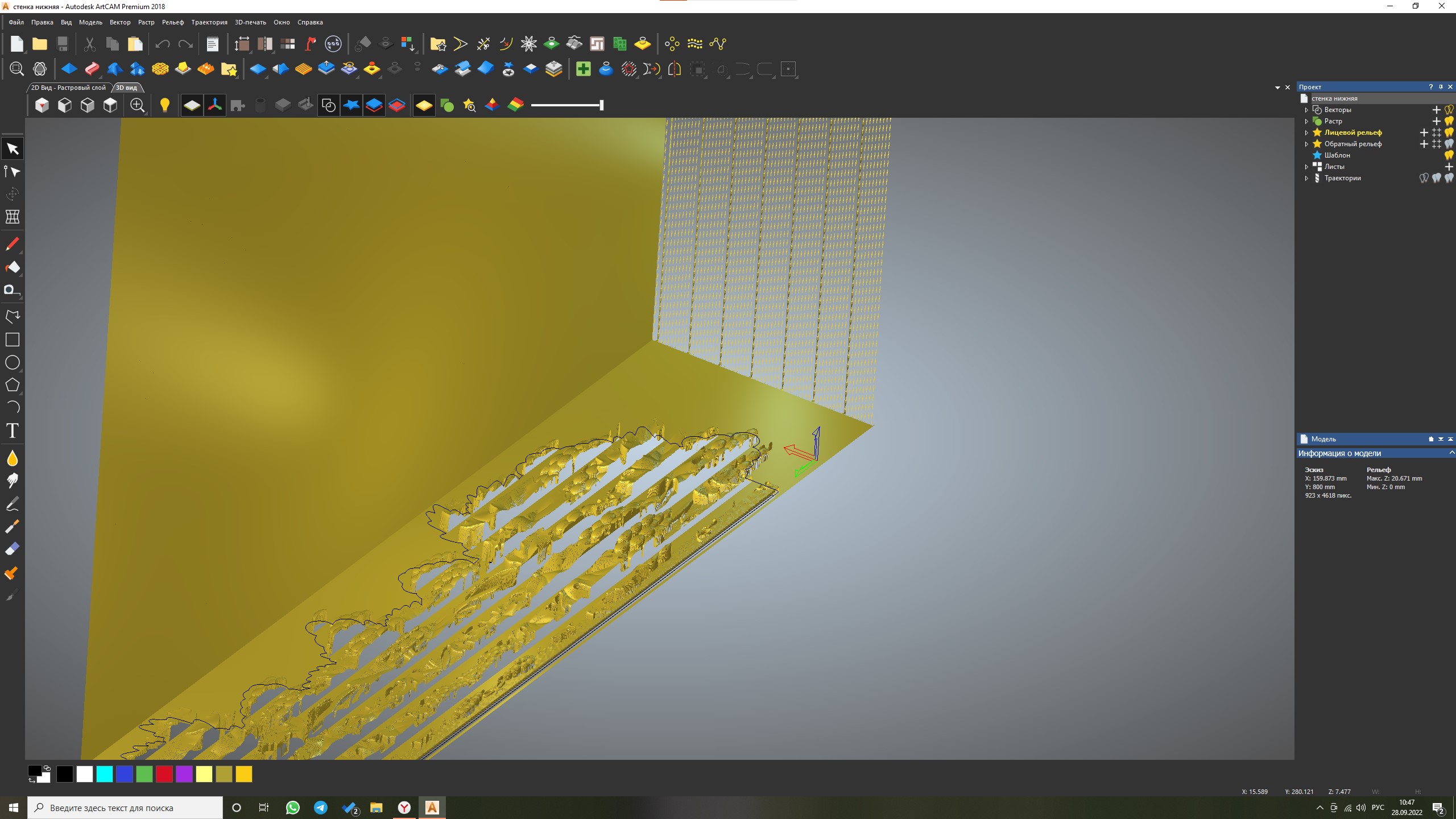This screenshot has width=1456, height=819.
Task: Open file with yellow folder icon
Action: [39, 44]
